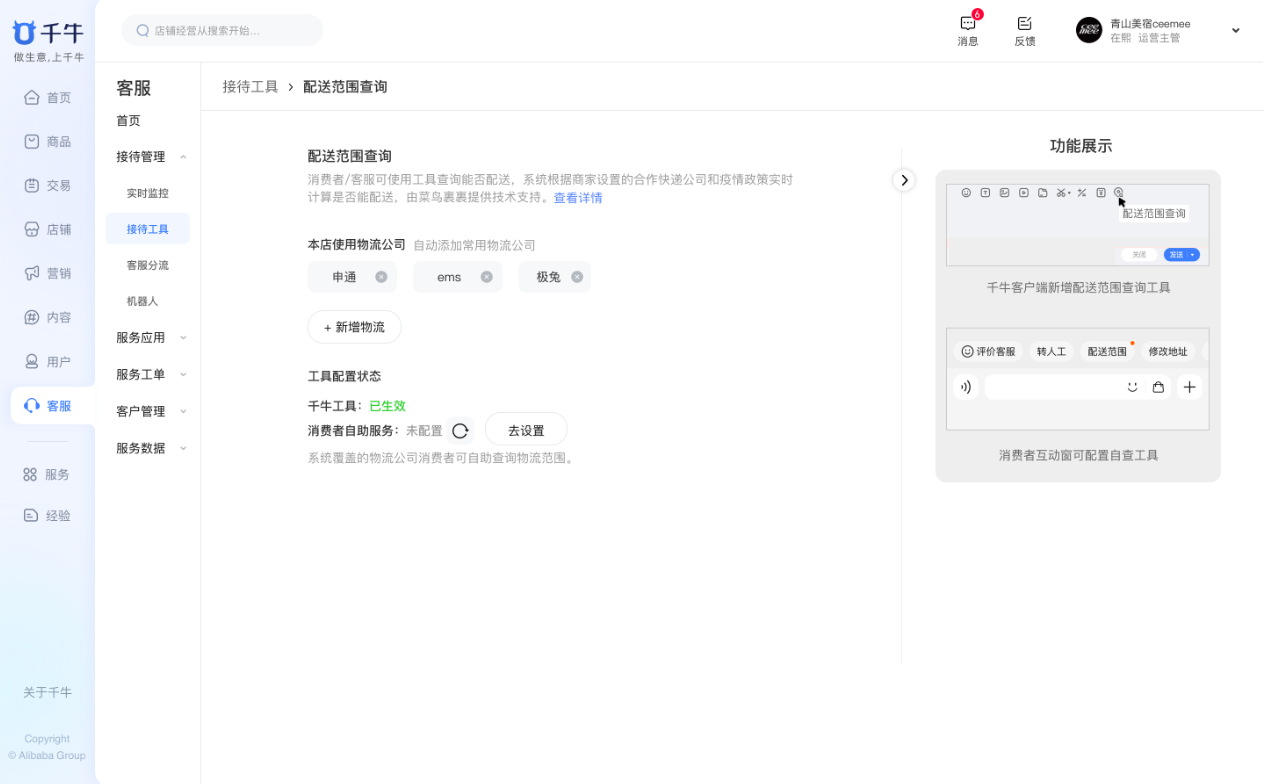
Task: Remove the 极兔 logistics tag
Action: (x=577, y=277)
